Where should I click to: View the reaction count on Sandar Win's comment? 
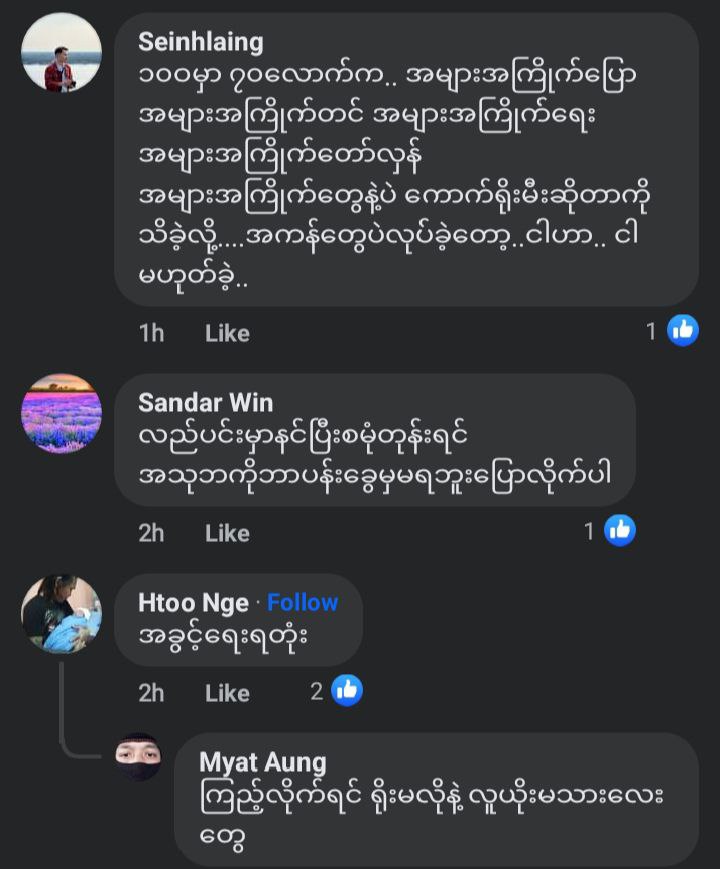(x=590, y=531)
